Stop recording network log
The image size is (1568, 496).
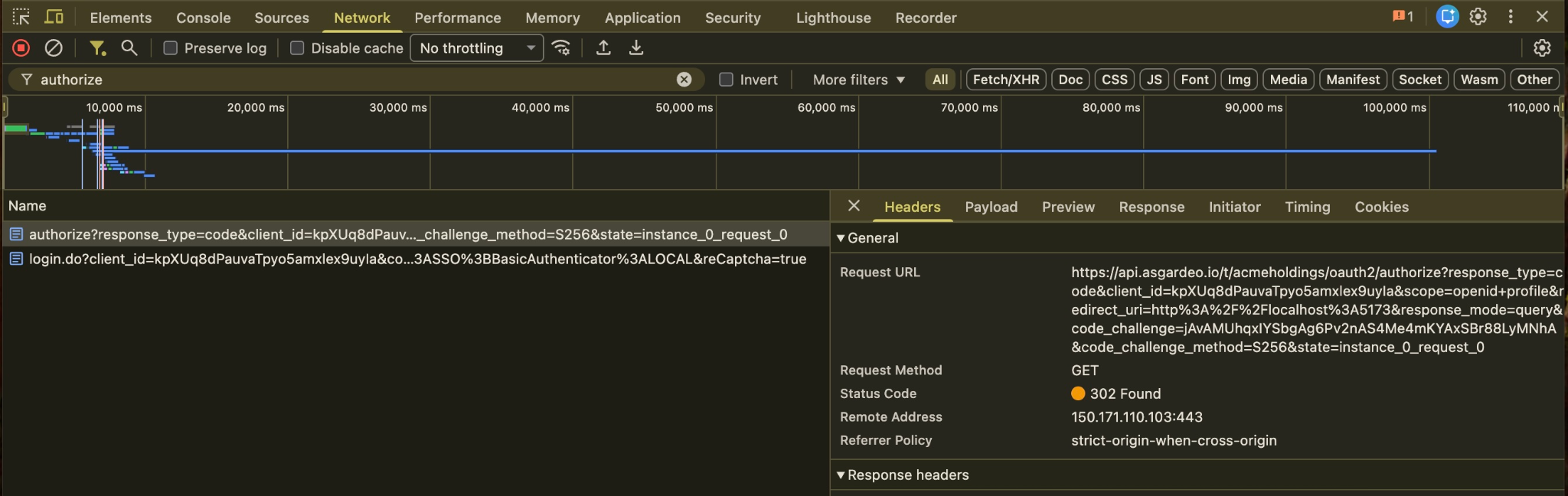tap(21, 48)
